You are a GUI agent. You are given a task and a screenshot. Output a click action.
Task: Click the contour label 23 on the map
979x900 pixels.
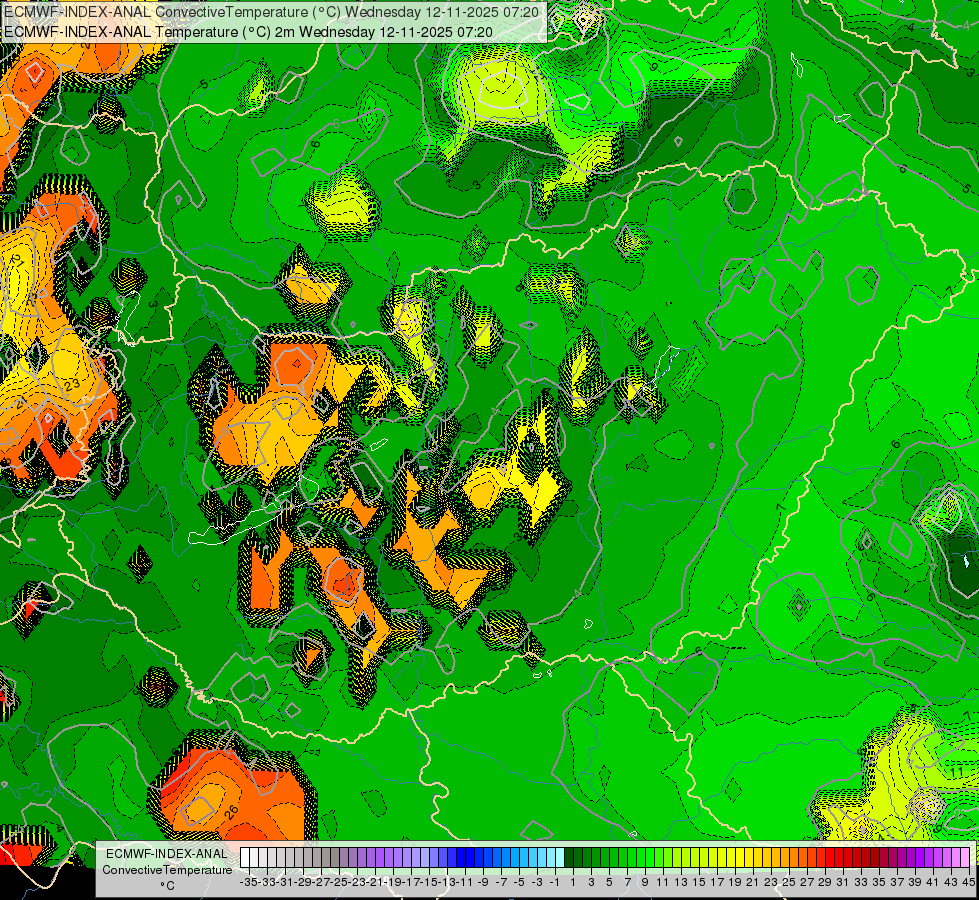coord(72,385)
